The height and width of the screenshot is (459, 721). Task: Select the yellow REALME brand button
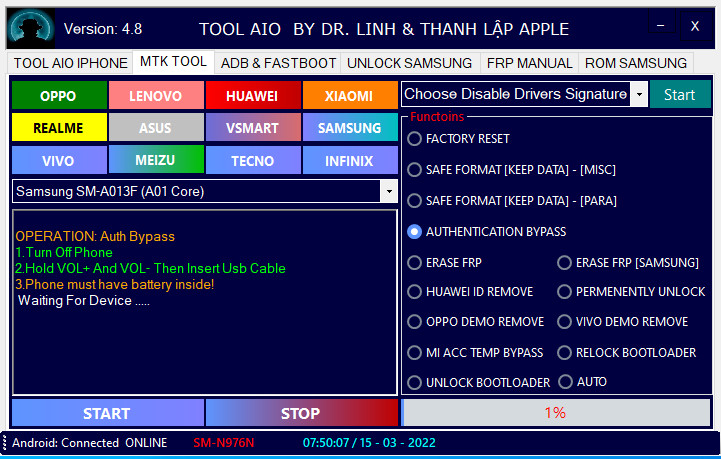tap(59, 127)
